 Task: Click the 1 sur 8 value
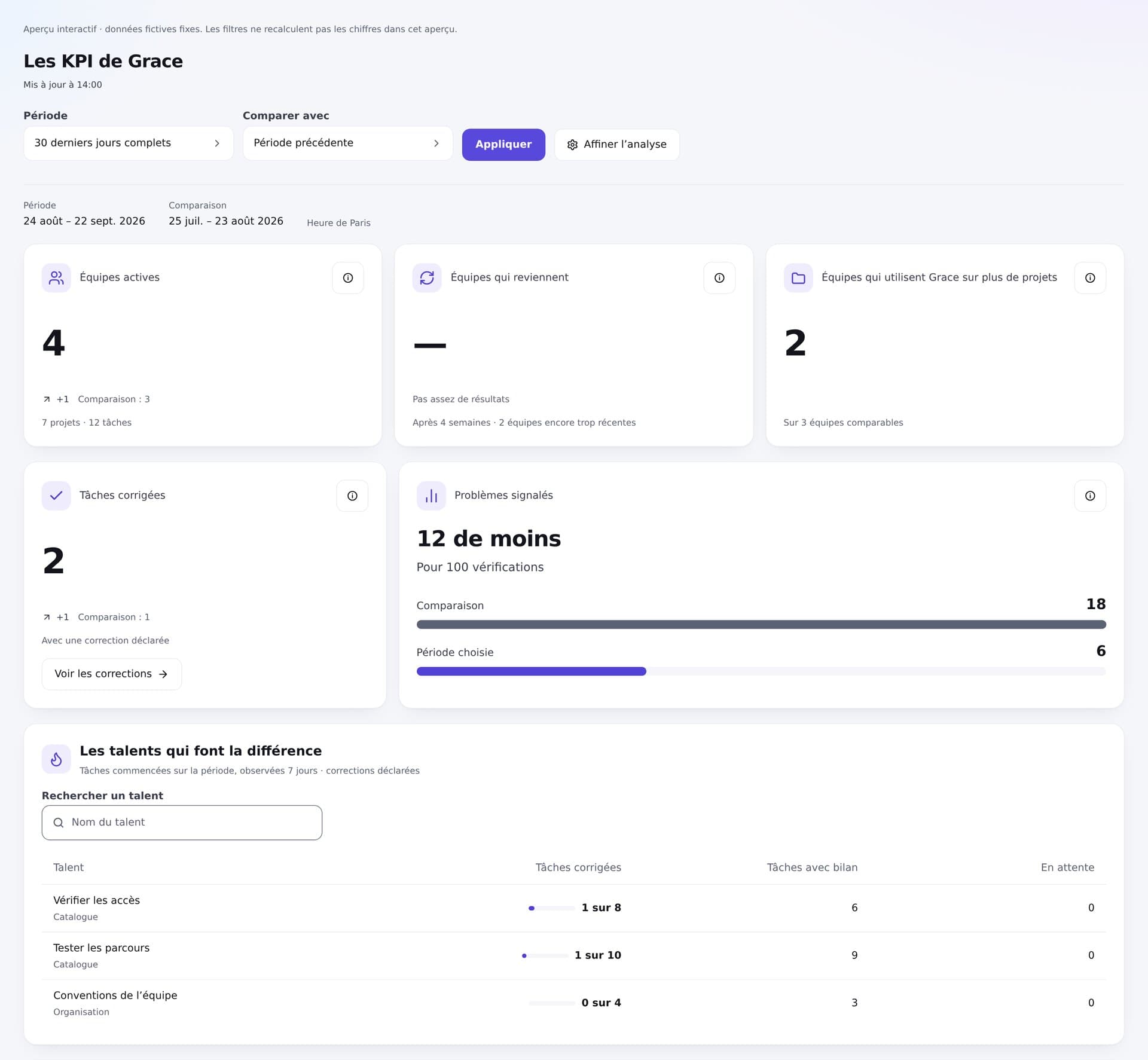(602, 908)
